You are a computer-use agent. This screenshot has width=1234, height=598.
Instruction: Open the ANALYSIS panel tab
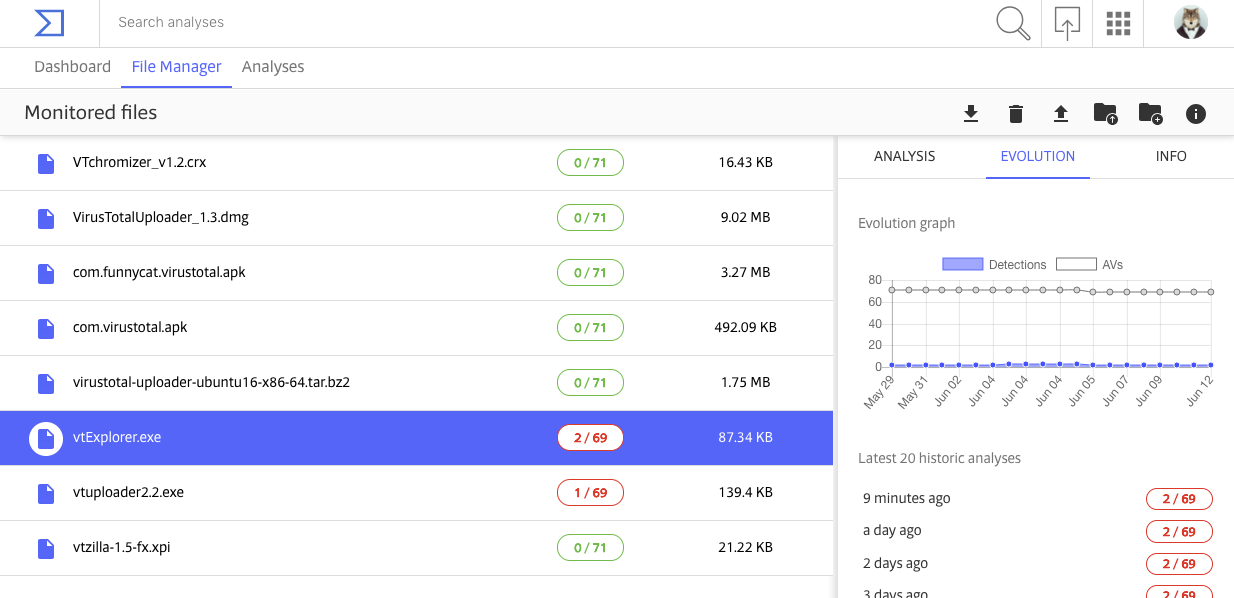pyautogui.click(x=904, y=157)
